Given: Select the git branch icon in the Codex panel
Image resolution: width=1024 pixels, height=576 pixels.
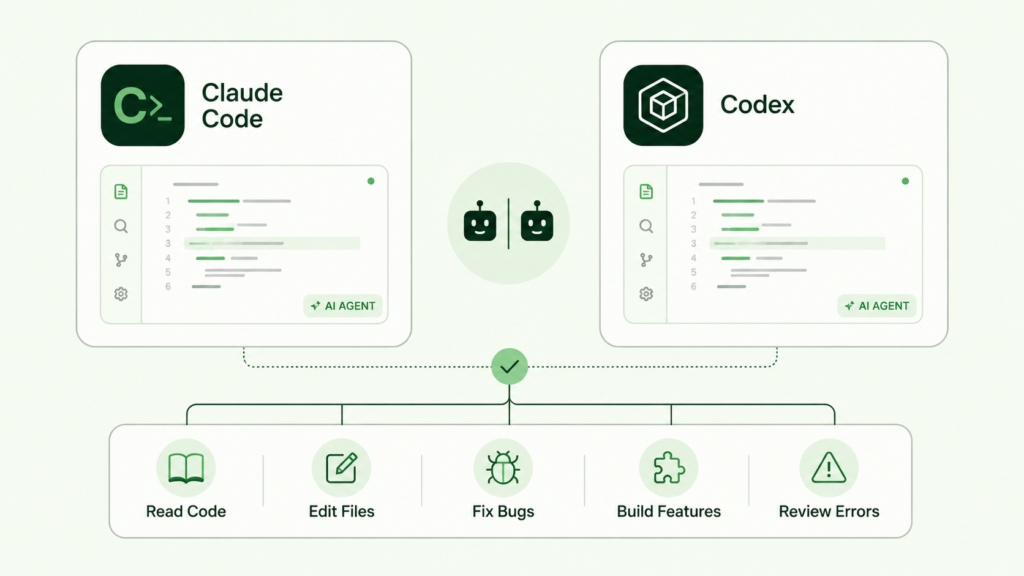Looking at the screenshot, I should click(x=646, y=260).
